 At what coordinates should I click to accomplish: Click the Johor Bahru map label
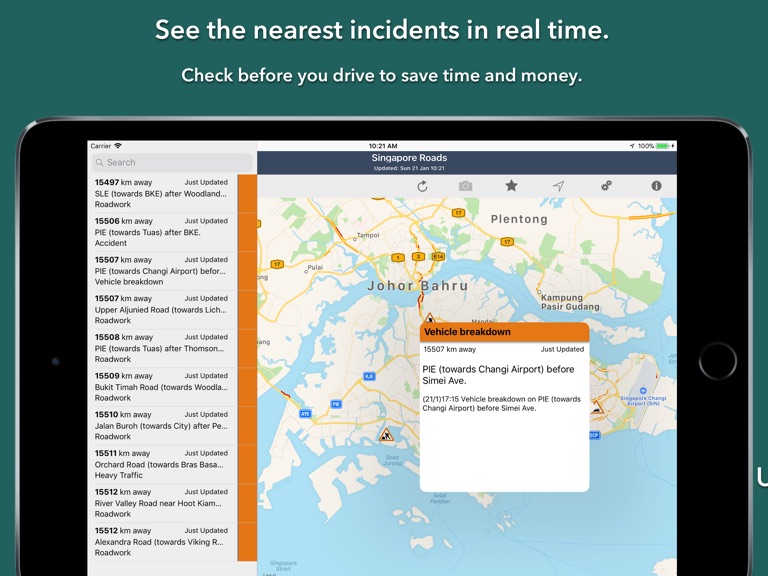point(418,286)
